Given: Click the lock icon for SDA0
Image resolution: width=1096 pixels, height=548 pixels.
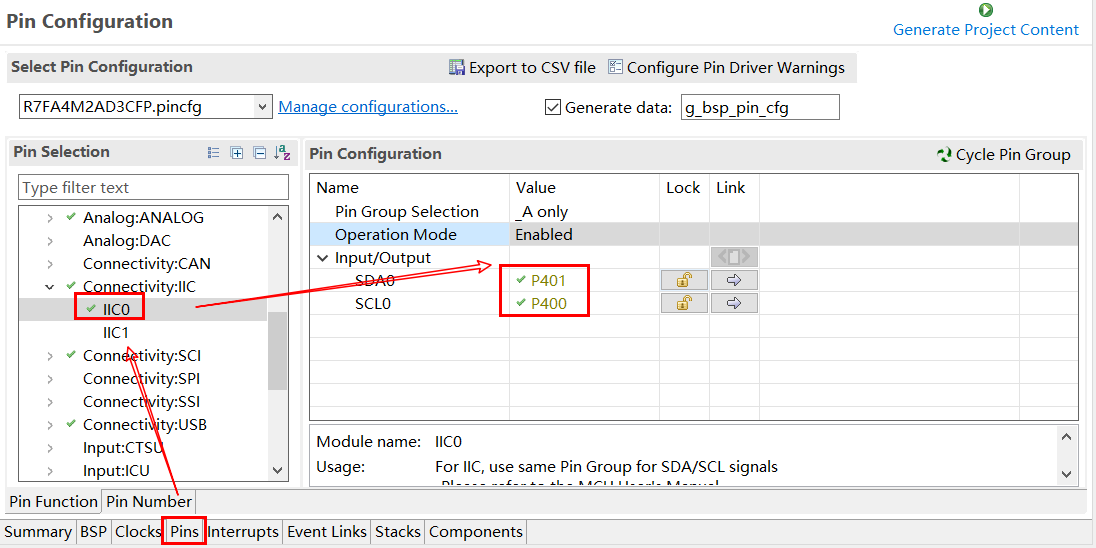Looking at the screenshot, I should pyautogui.click(x=684, y=280).
